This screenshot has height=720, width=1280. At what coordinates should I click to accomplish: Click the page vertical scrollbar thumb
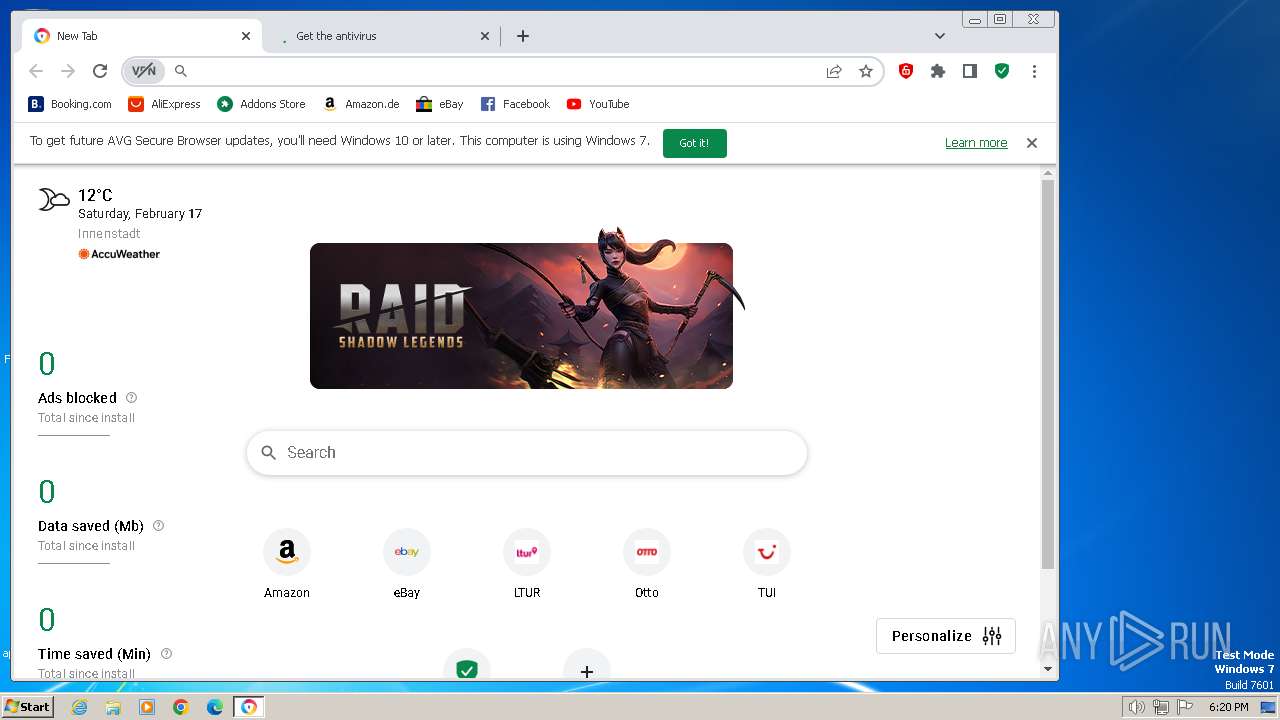point(1048,374)
